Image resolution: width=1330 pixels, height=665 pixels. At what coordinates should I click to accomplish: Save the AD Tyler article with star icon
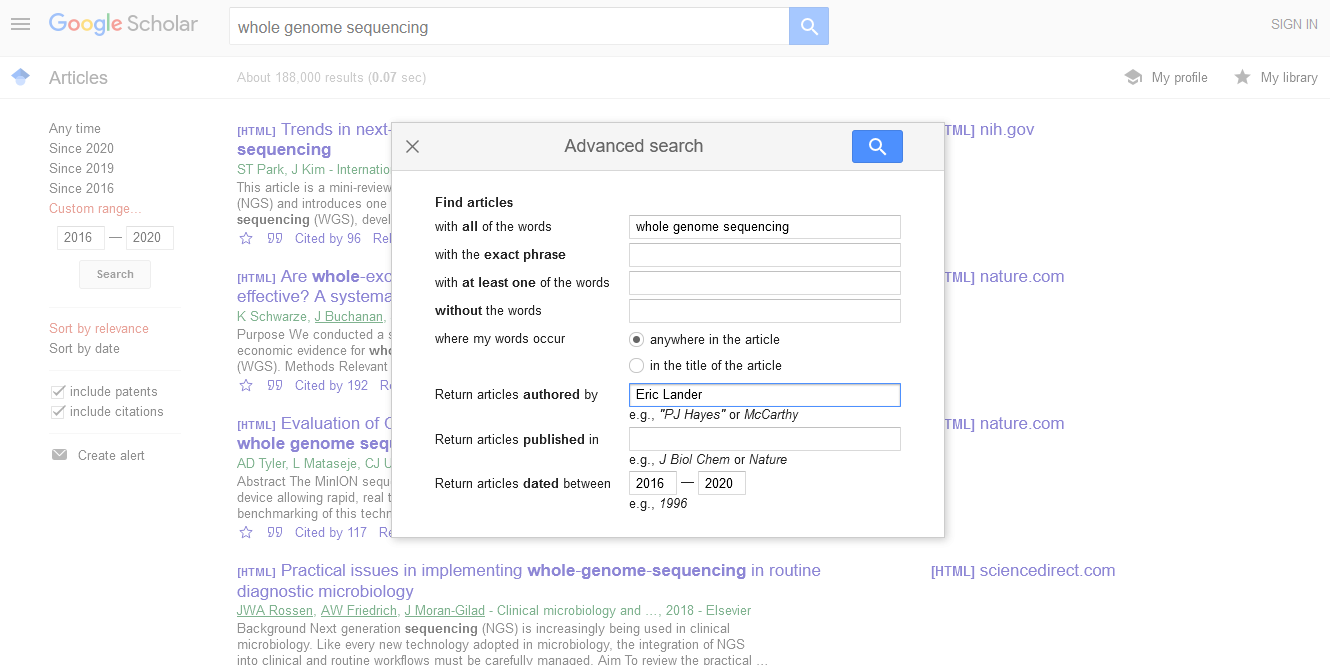(x=246, y=533)
